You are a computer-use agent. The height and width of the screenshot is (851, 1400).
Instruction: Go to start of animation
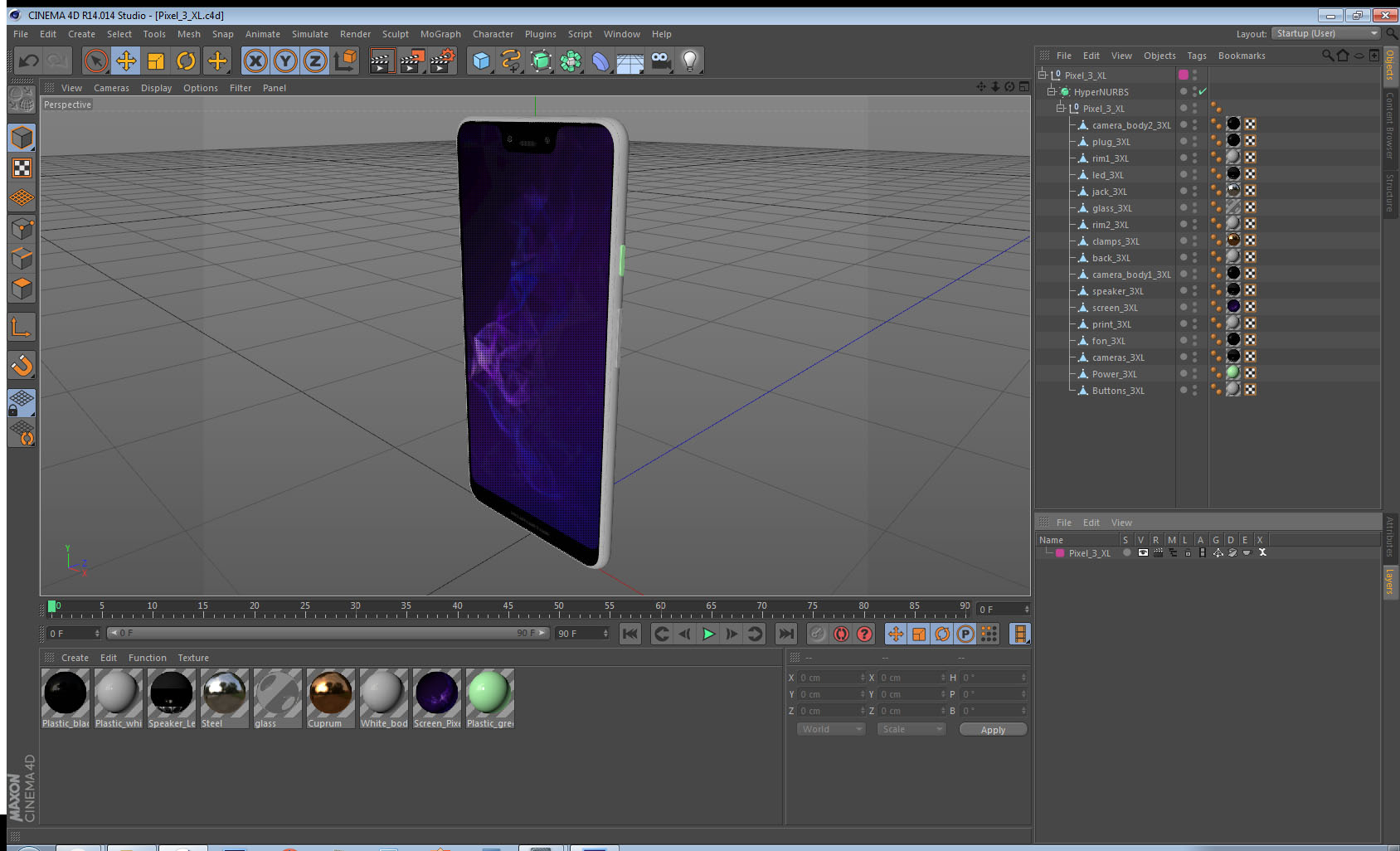[x=630, y=634]
